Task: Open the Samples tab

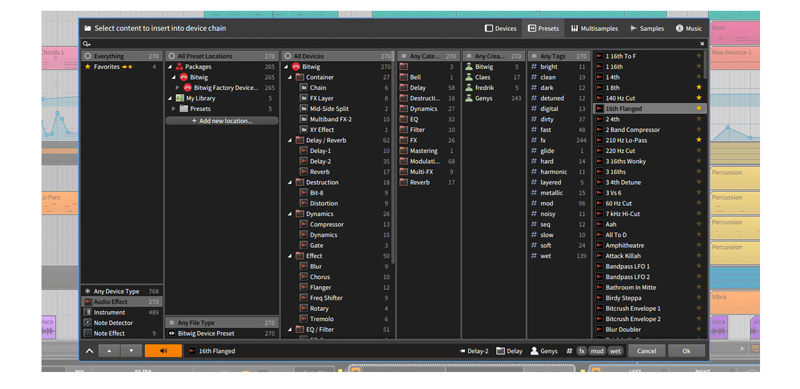Action: coord(647,29)
